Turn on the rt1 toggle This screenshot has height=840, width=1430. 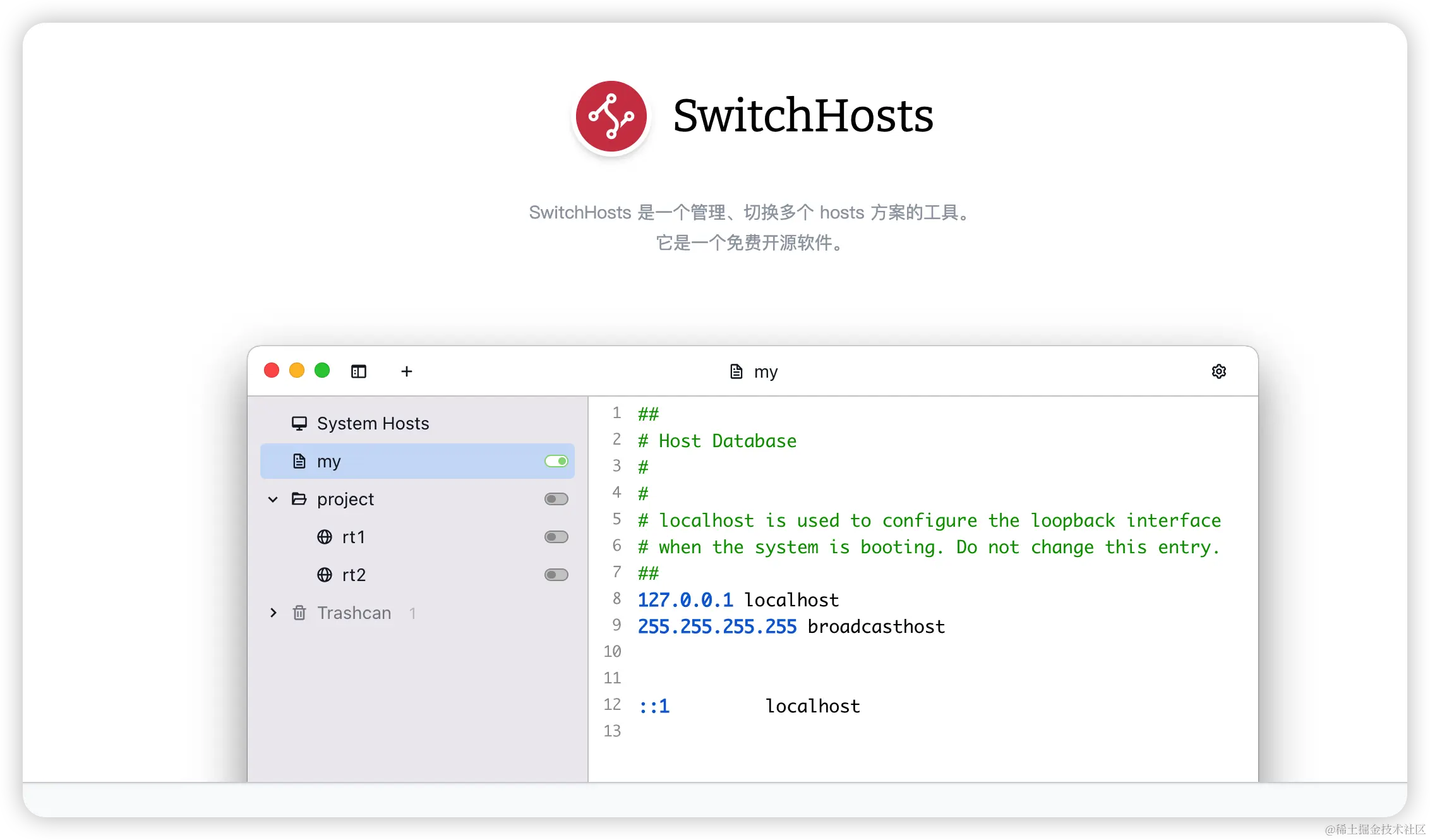(556, 537)
